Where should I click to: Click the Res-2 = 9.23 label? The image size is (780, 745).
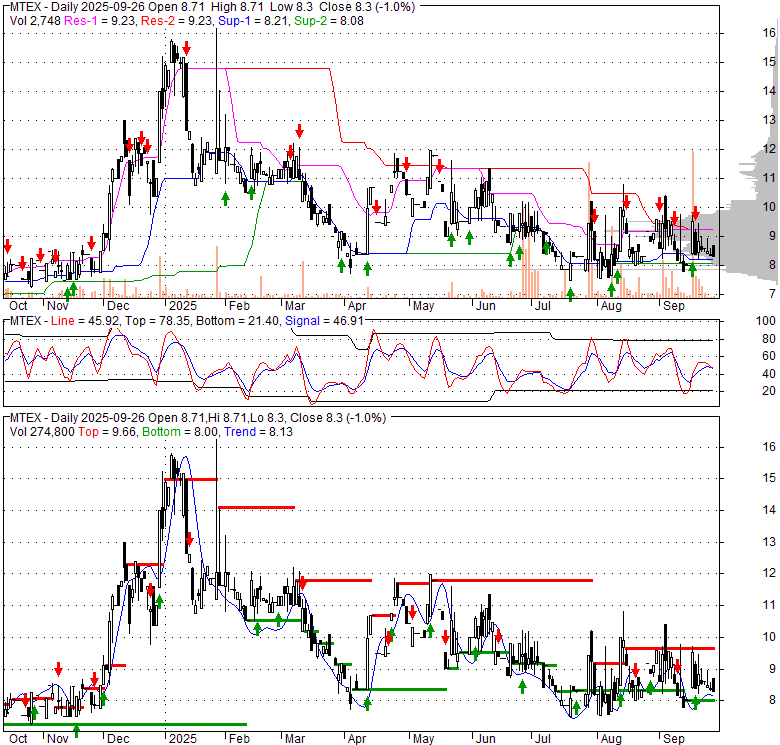coord(176,21)
